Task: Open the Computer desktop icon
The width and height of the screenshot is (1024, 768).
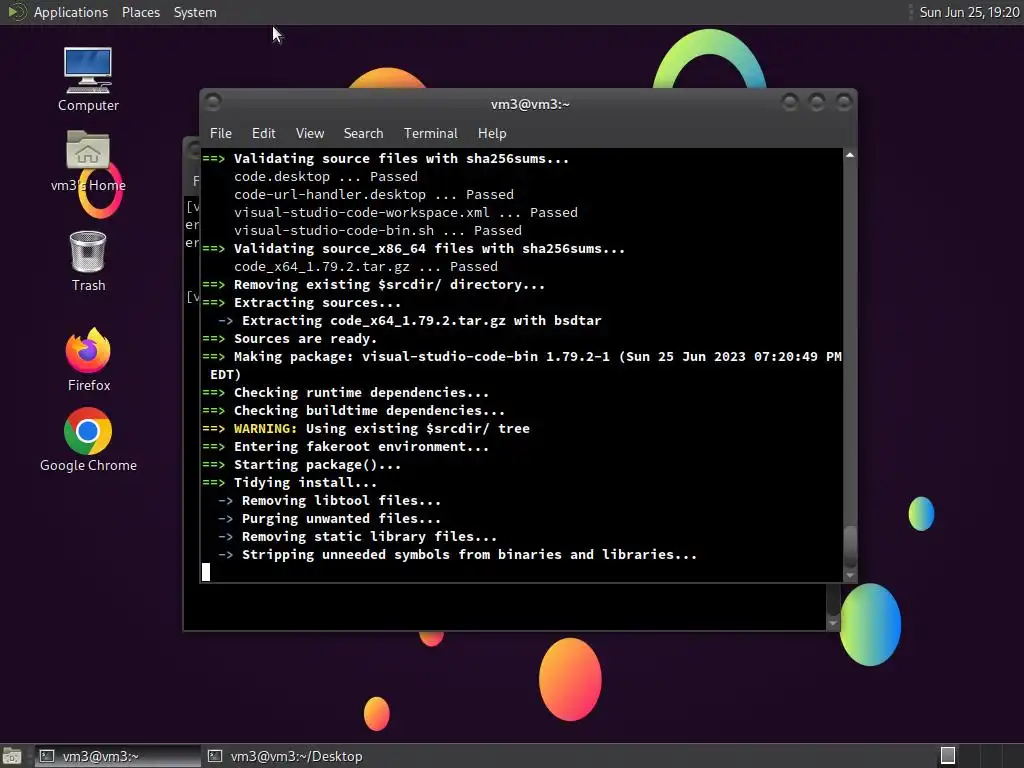Action: pos(88,80)
